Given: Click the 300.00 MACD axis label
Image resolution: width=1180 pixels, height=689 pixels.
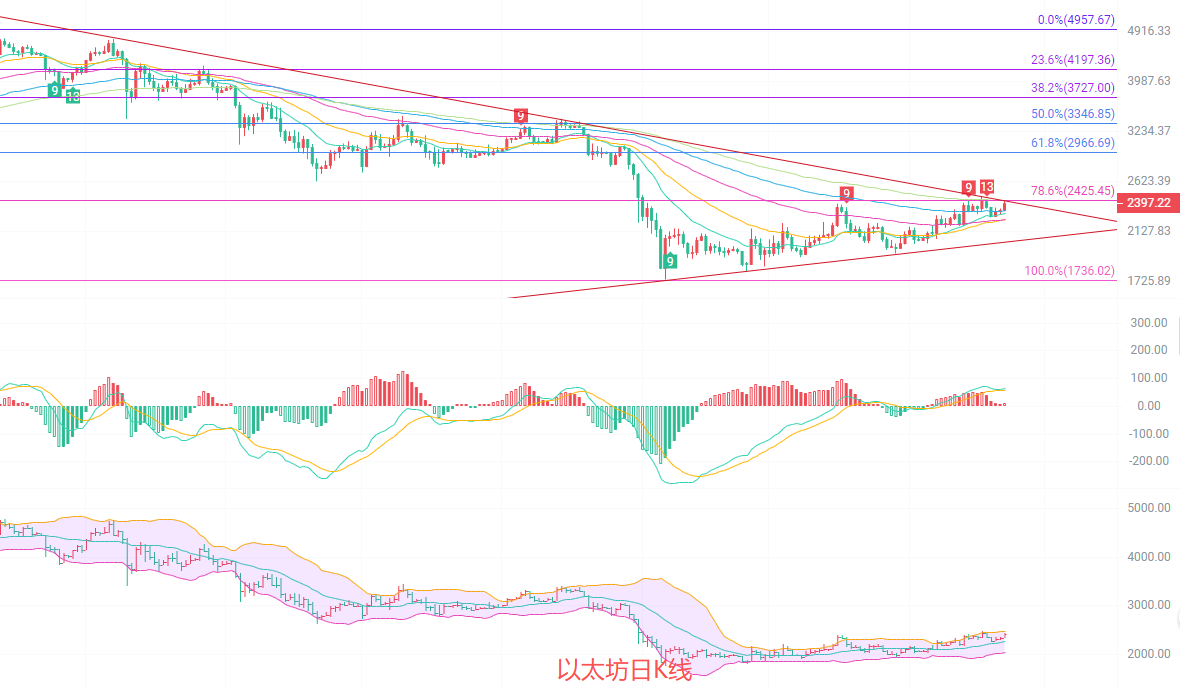Looking at the screenshot, I should pos(1148,323).
